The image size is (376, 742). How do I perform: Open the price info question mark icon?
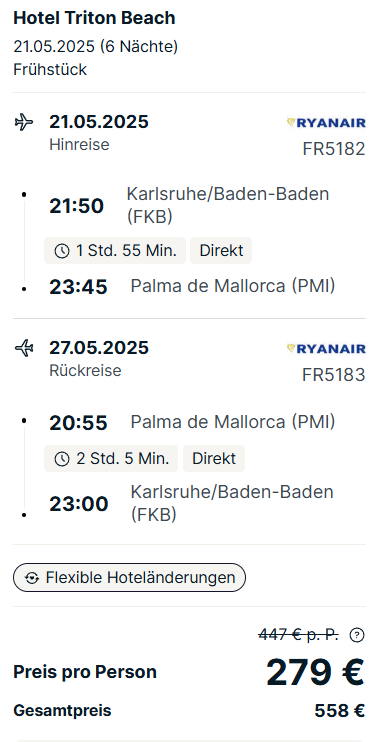pos(357,635)
